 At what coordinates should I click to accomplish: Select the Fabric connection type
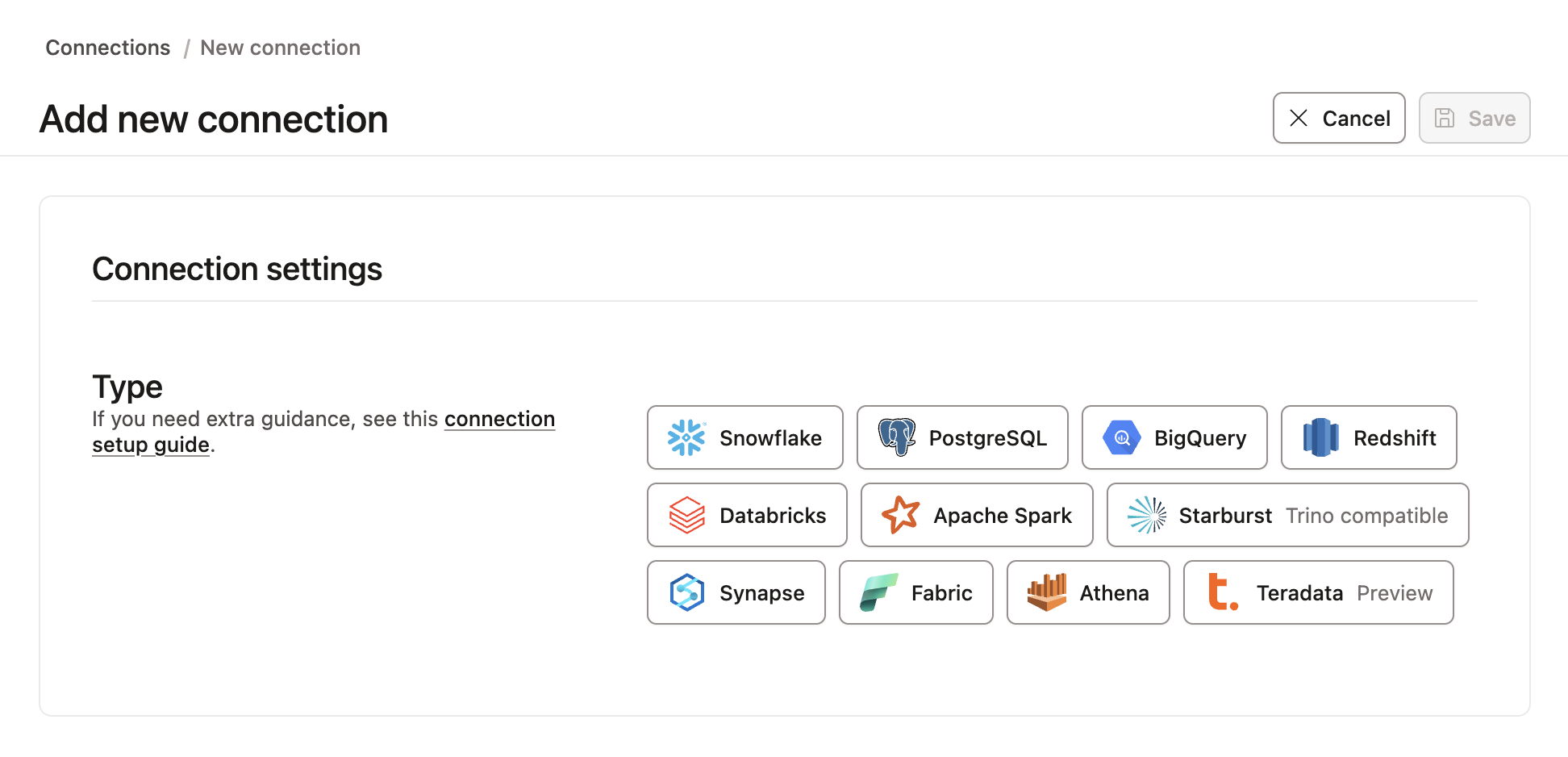[x=915, y=593]
